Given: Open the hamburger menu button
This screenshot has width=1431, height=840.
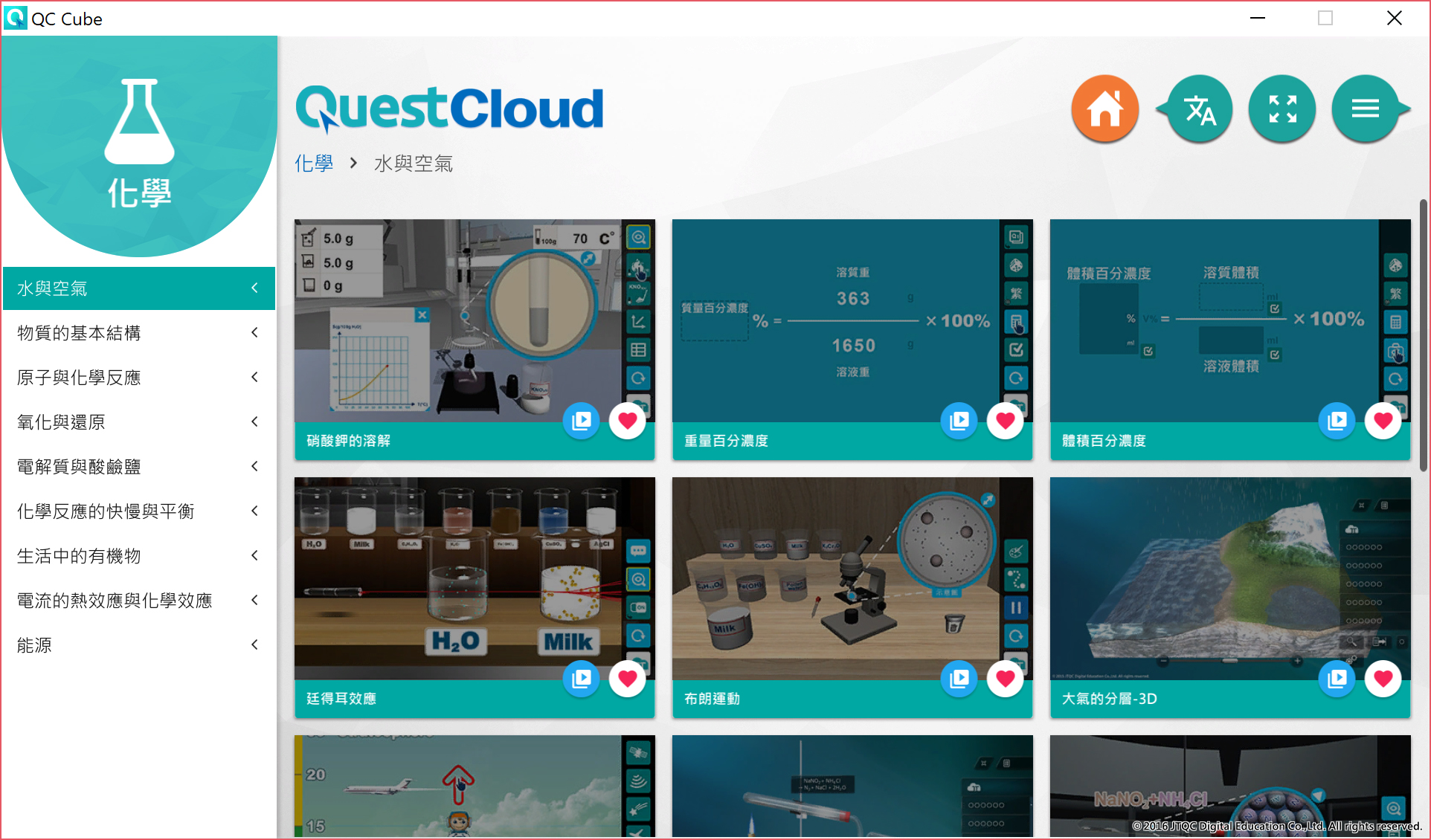Looking at the screenshot, I should [x=1367, y=109].
